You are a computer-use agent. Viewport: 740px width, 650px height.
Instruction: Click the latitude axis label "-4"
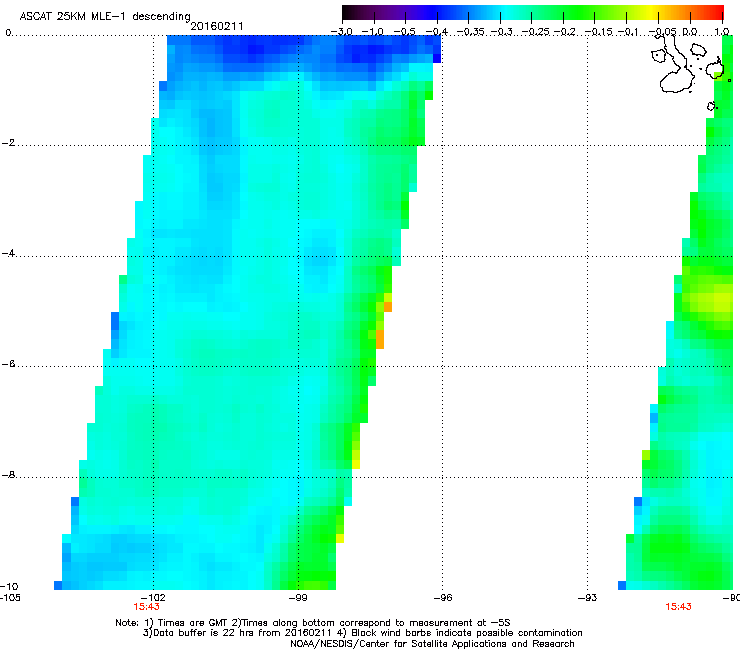click(x=8, y=253)
